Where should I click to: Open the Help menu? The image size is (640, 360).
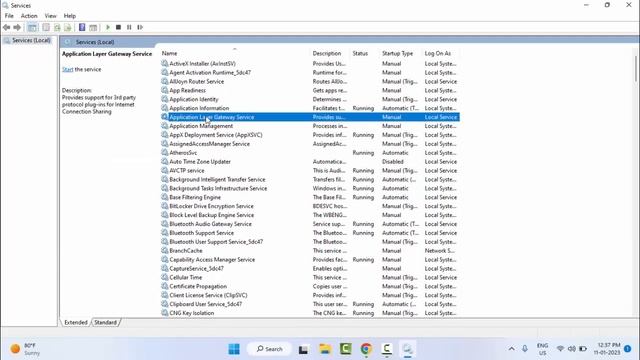coord(70,16)
